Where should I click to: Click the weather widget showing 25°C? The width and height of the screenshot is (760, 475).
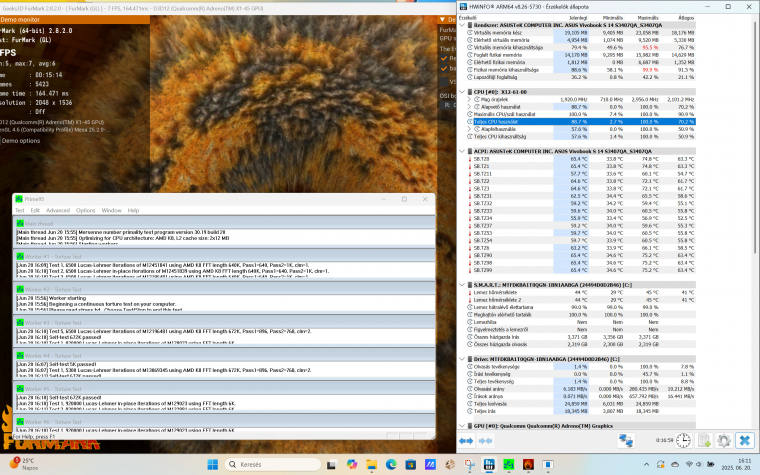[24, 464]
